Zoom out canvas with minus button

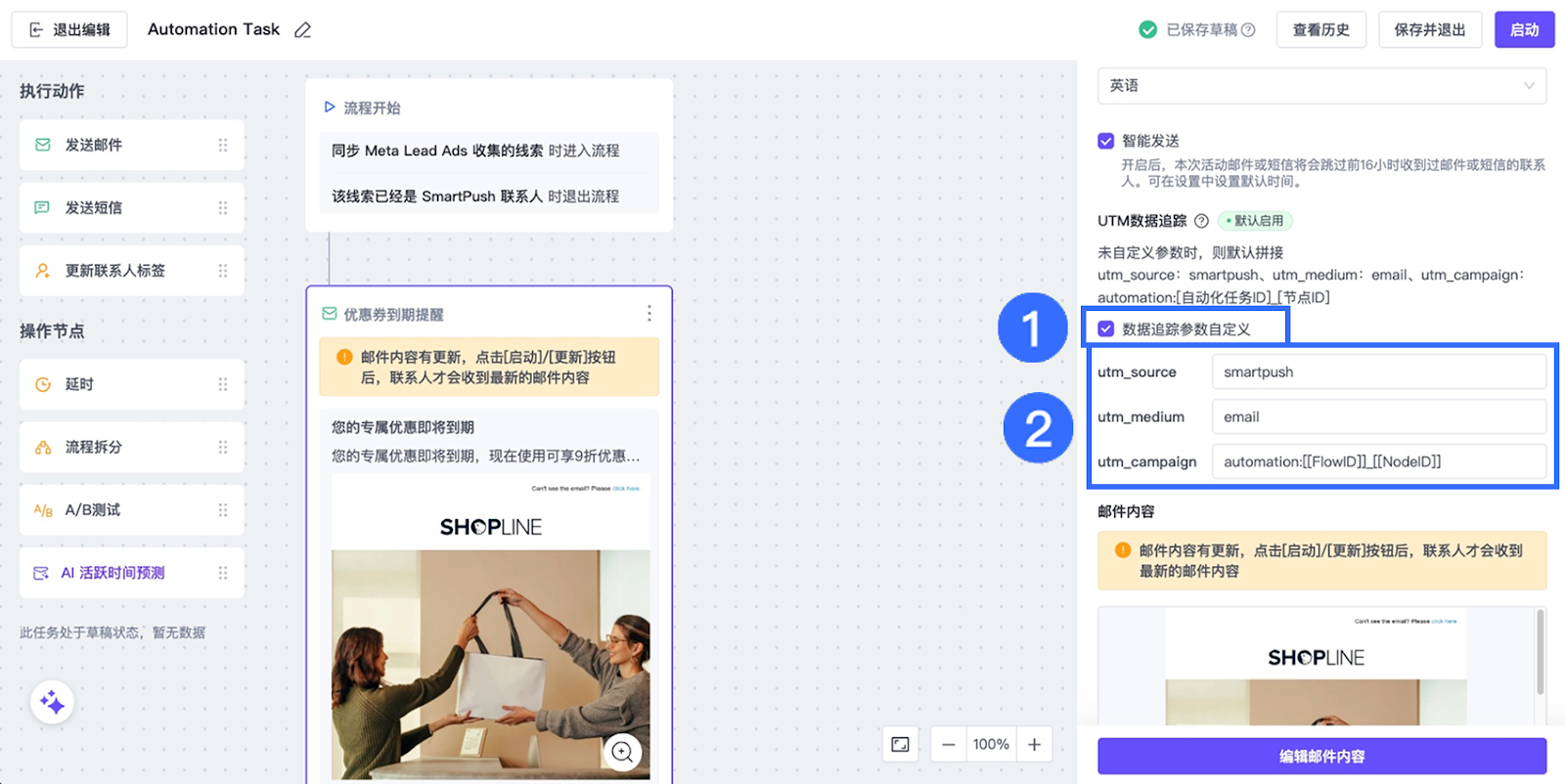click(x=948, y=745)
